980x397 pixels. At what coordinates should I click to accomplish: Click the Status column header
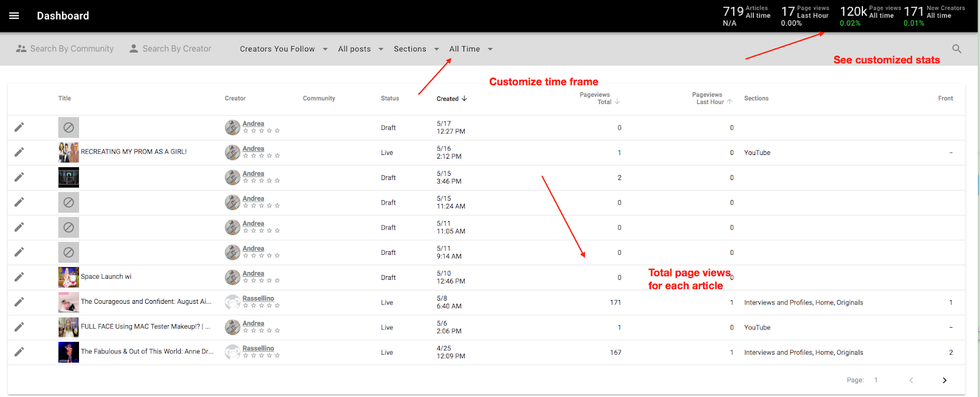(390, 99)
